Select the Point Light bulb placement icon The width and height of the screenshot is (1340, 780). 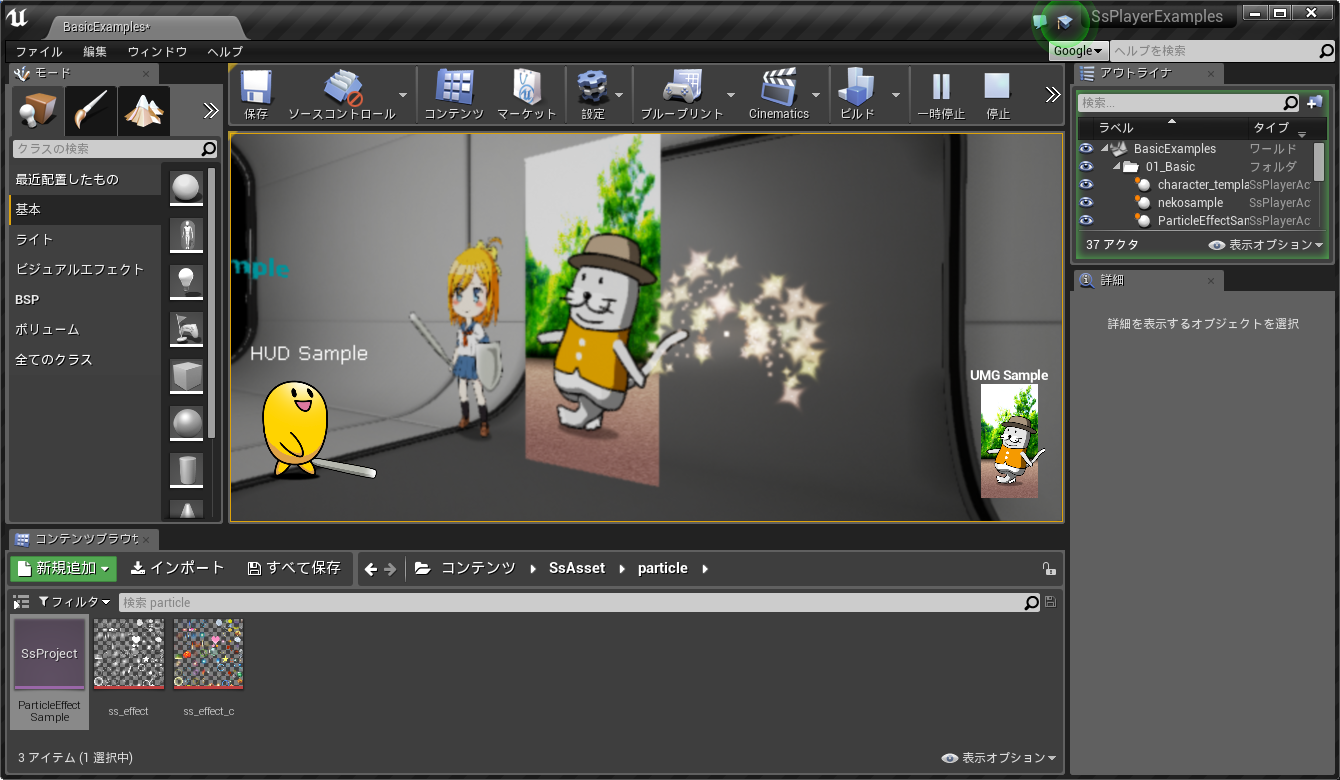(187, 282)
